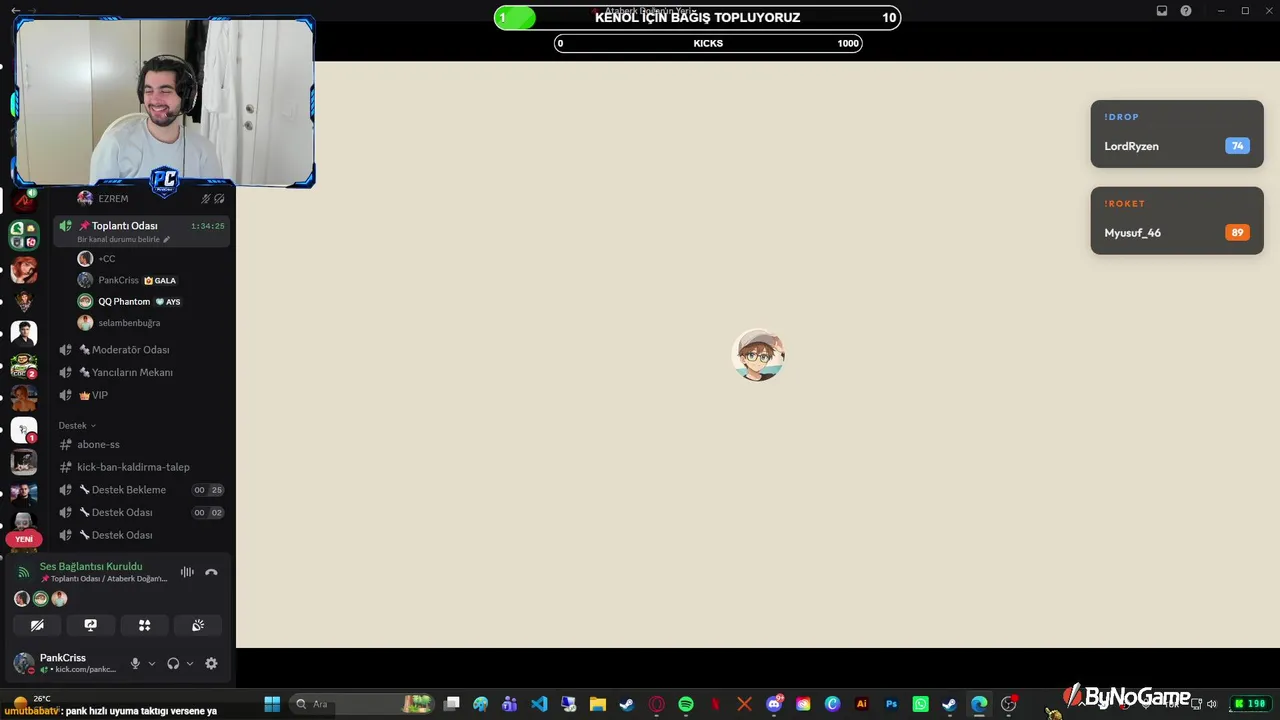Open File Explorer from taskbar
Image resolution: width=1280 pixels, height=720 pixels.
tap(598, 704)
